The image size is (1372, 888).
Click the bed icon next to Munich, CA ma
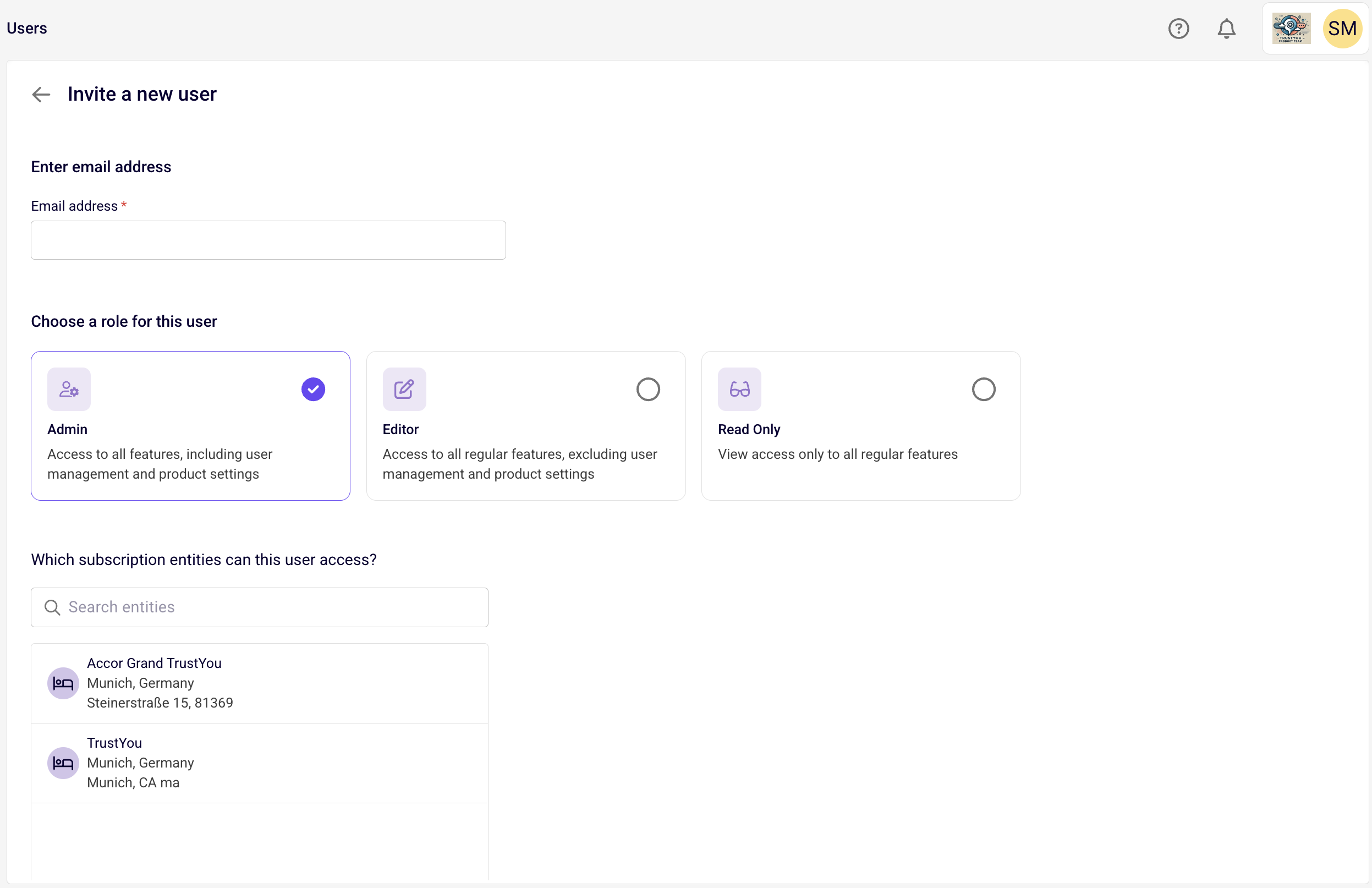tap(63, 763)
